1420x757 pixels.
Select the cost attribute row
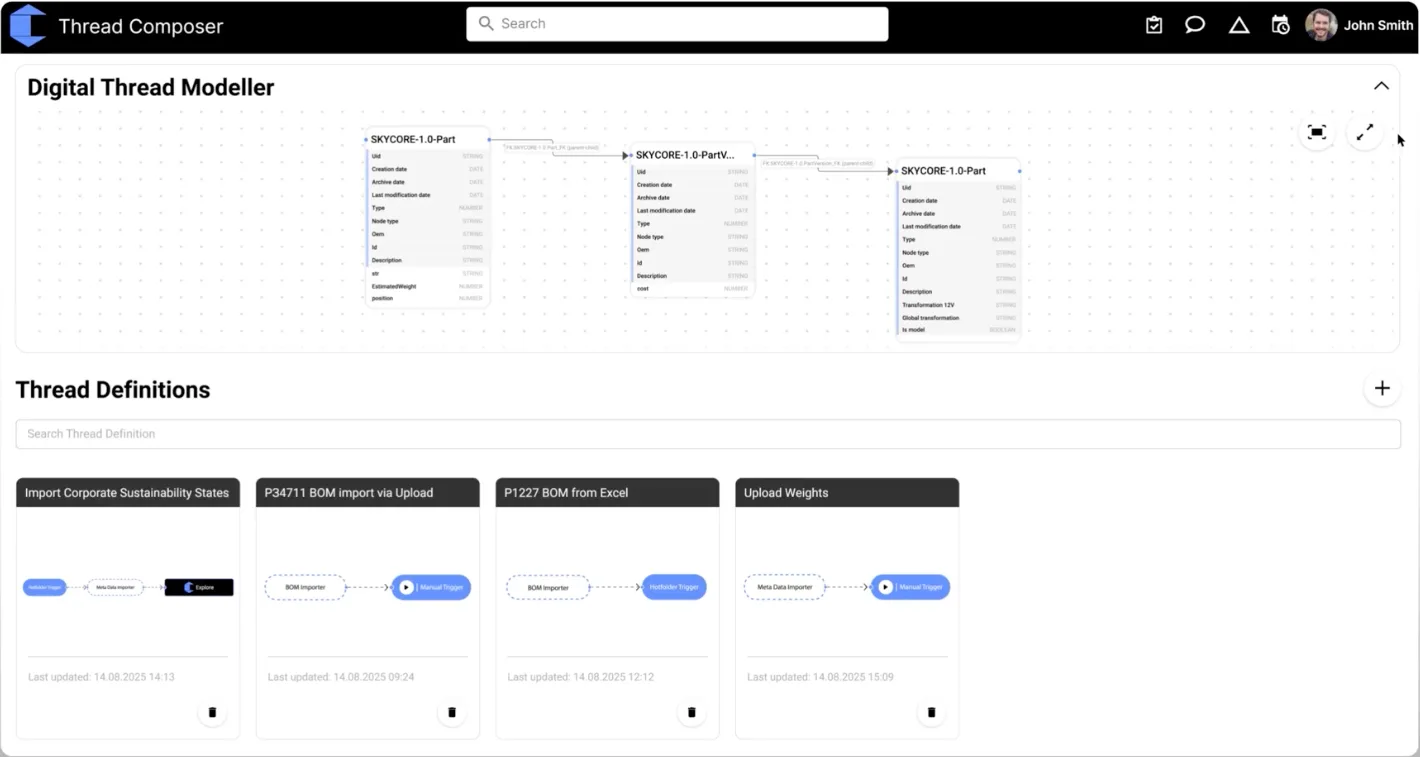click(x=692, y=288)
